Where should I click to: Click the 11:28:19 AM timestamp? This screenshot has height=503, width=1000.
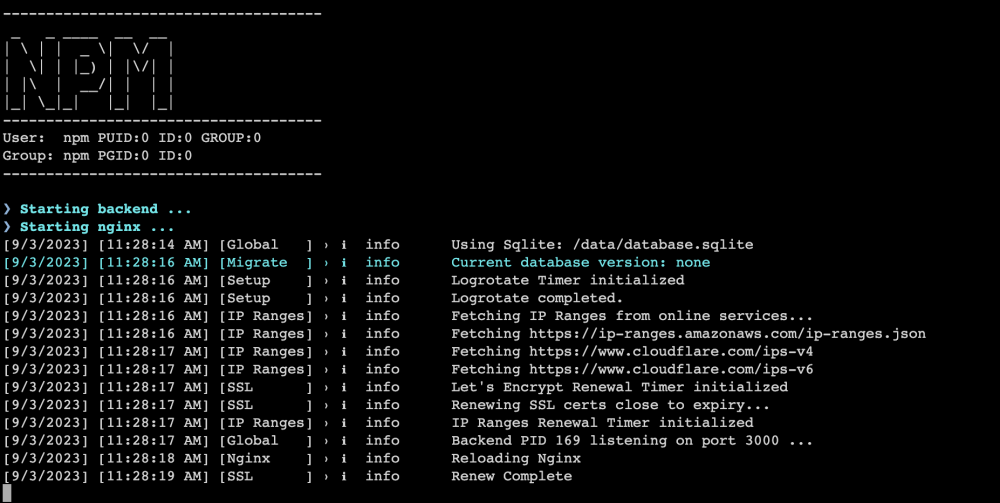tap(154, 476)
